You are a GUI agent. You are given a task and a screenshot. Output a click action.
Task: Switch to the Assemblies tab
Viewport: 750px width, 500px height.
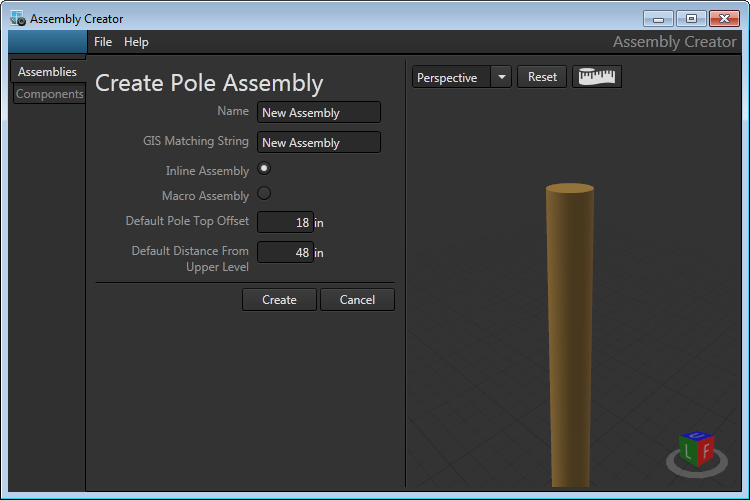click(47, 72)
